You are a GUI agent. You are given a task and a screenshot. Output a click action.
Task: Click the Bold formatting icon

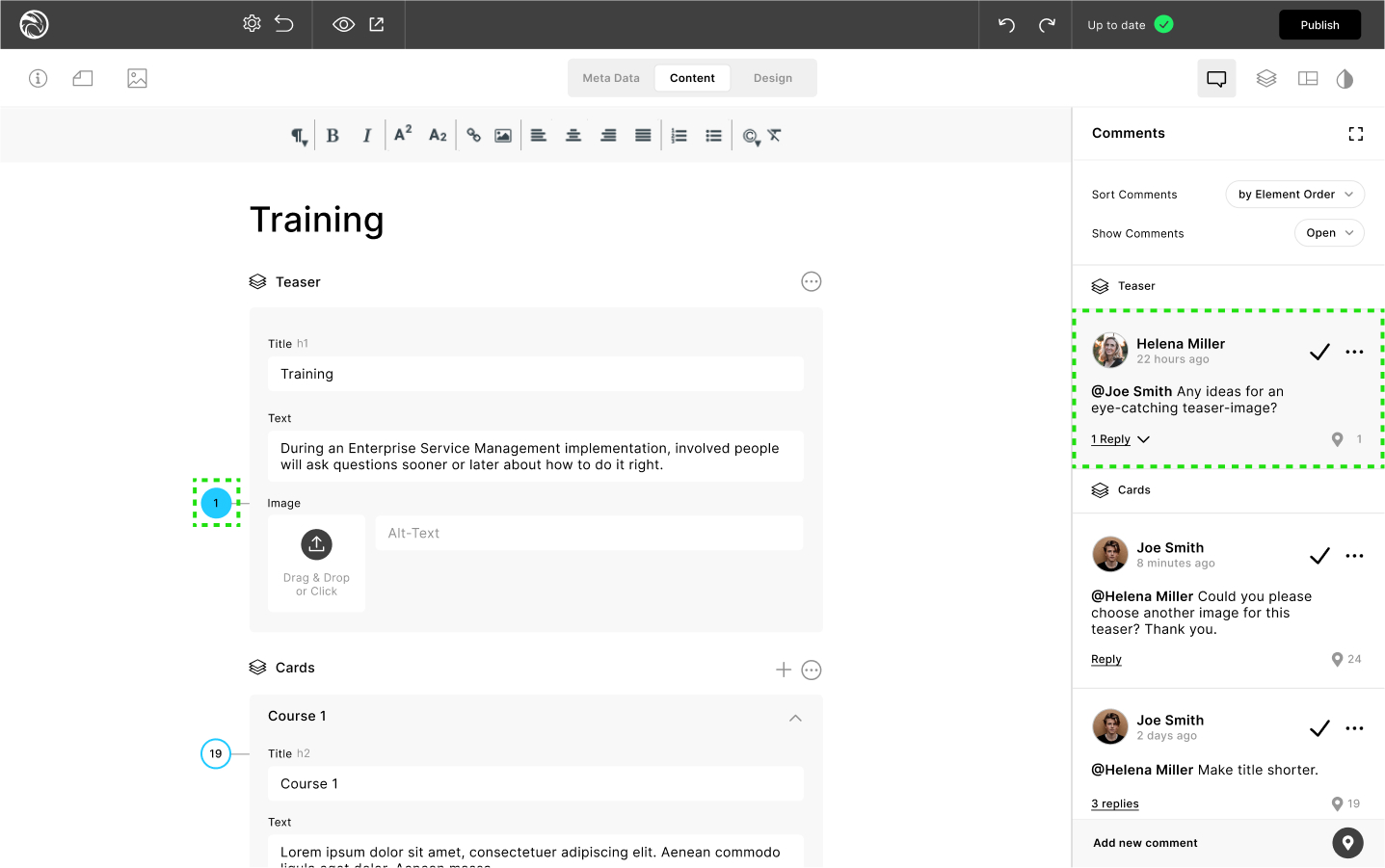[333, 136]
